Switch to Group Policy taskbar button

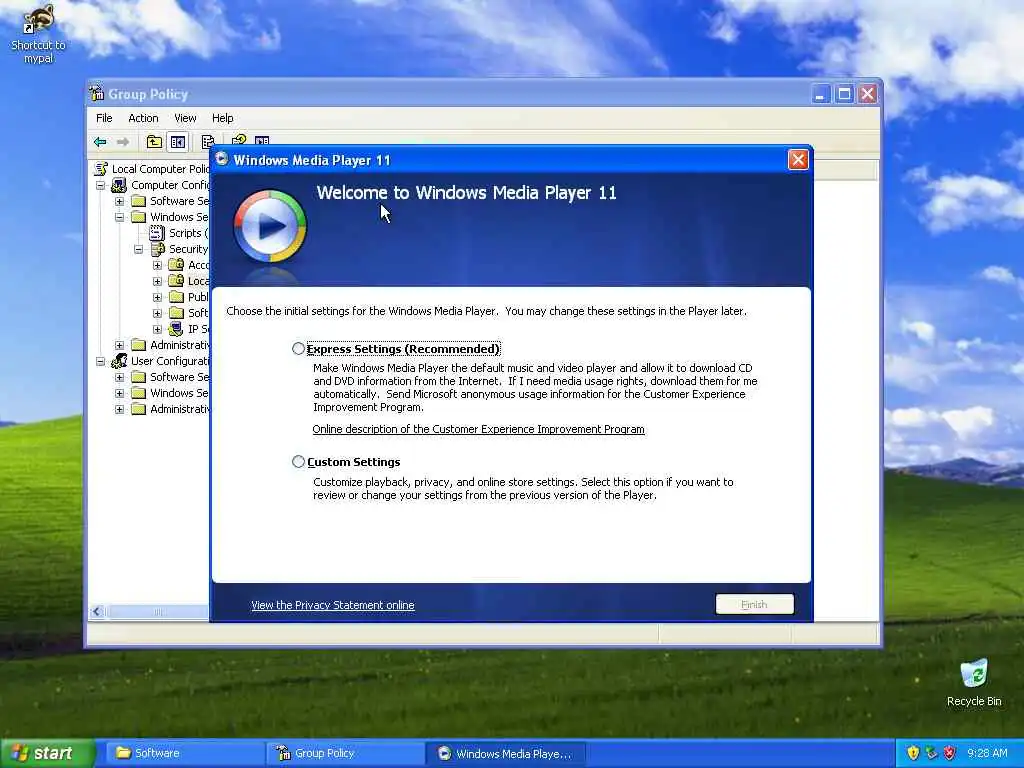tap(345, 753)
